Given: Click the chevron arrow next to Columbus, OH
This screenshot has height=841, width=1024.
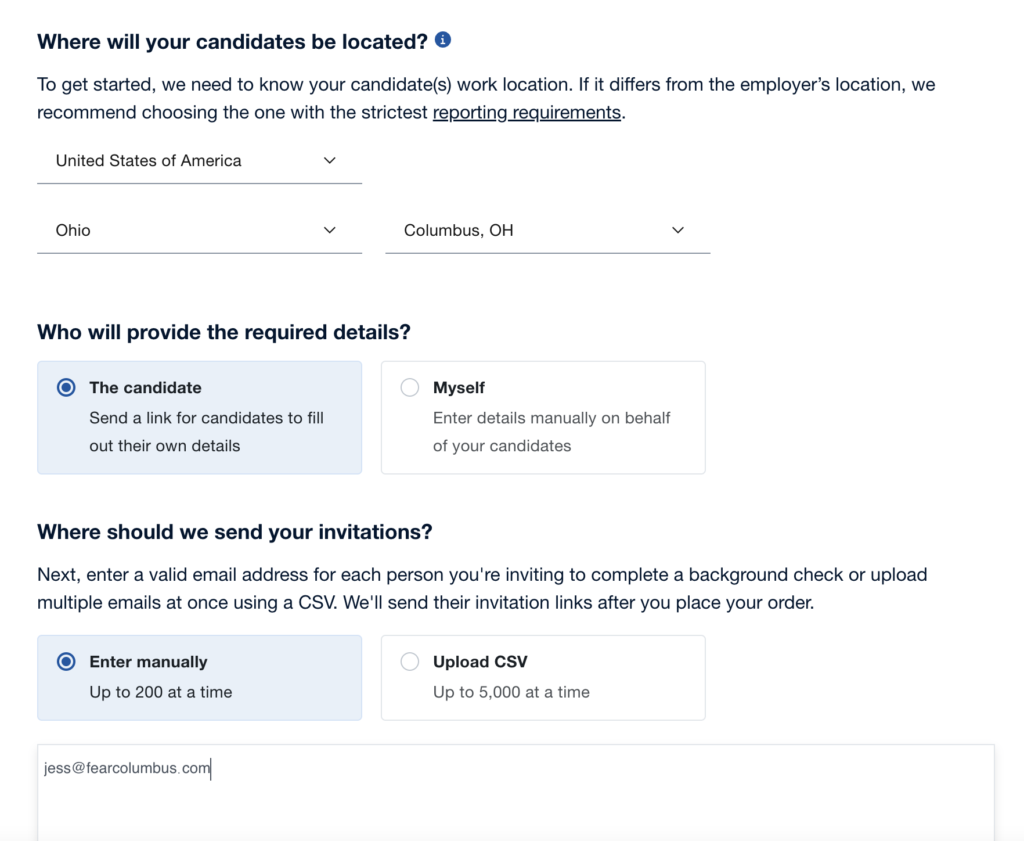Looking at the screenshot, I should tap(678, 231).
